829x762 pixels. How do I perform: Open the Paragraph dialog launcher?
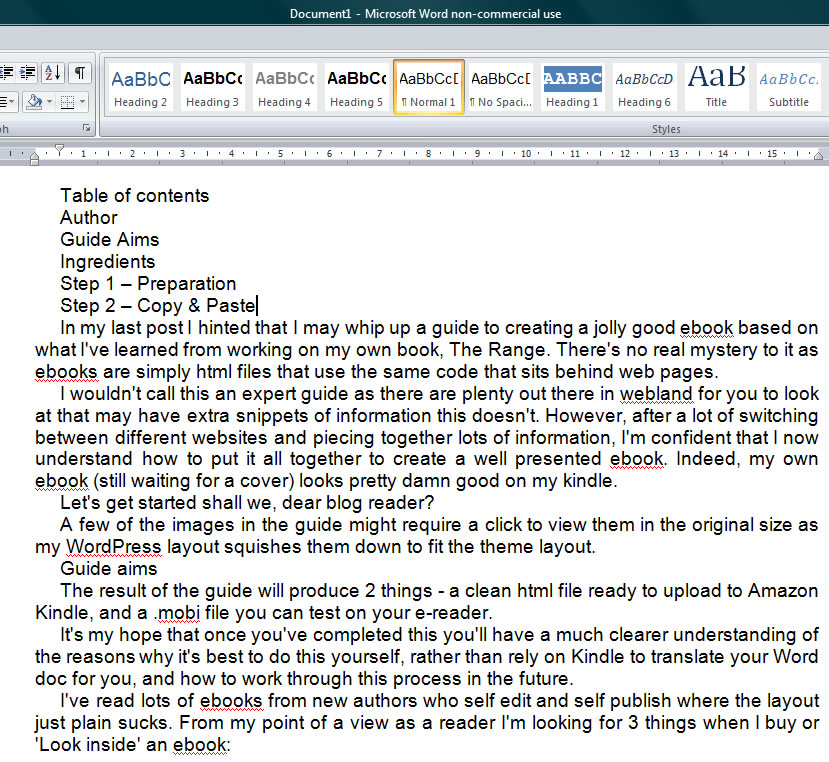coord(87,129)
